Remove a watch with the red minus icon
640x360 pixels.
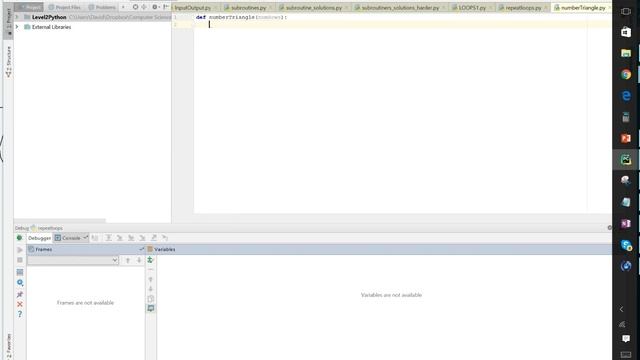click(151, 270)
